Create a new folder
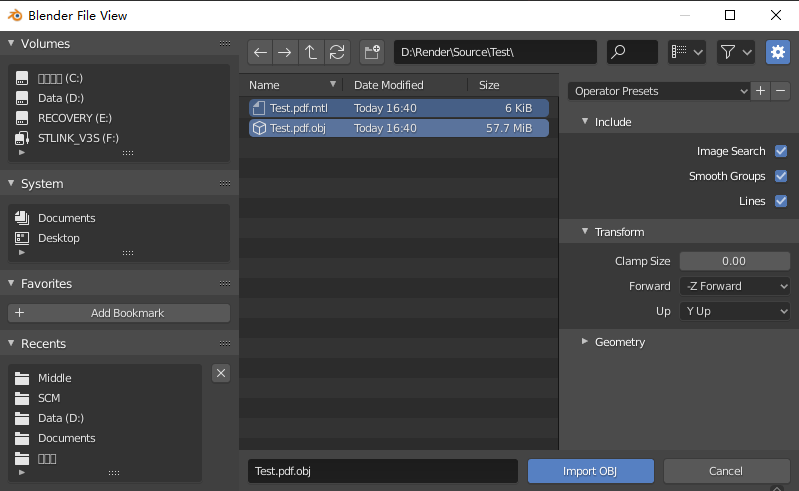The image size is (799, 491). 372,52
